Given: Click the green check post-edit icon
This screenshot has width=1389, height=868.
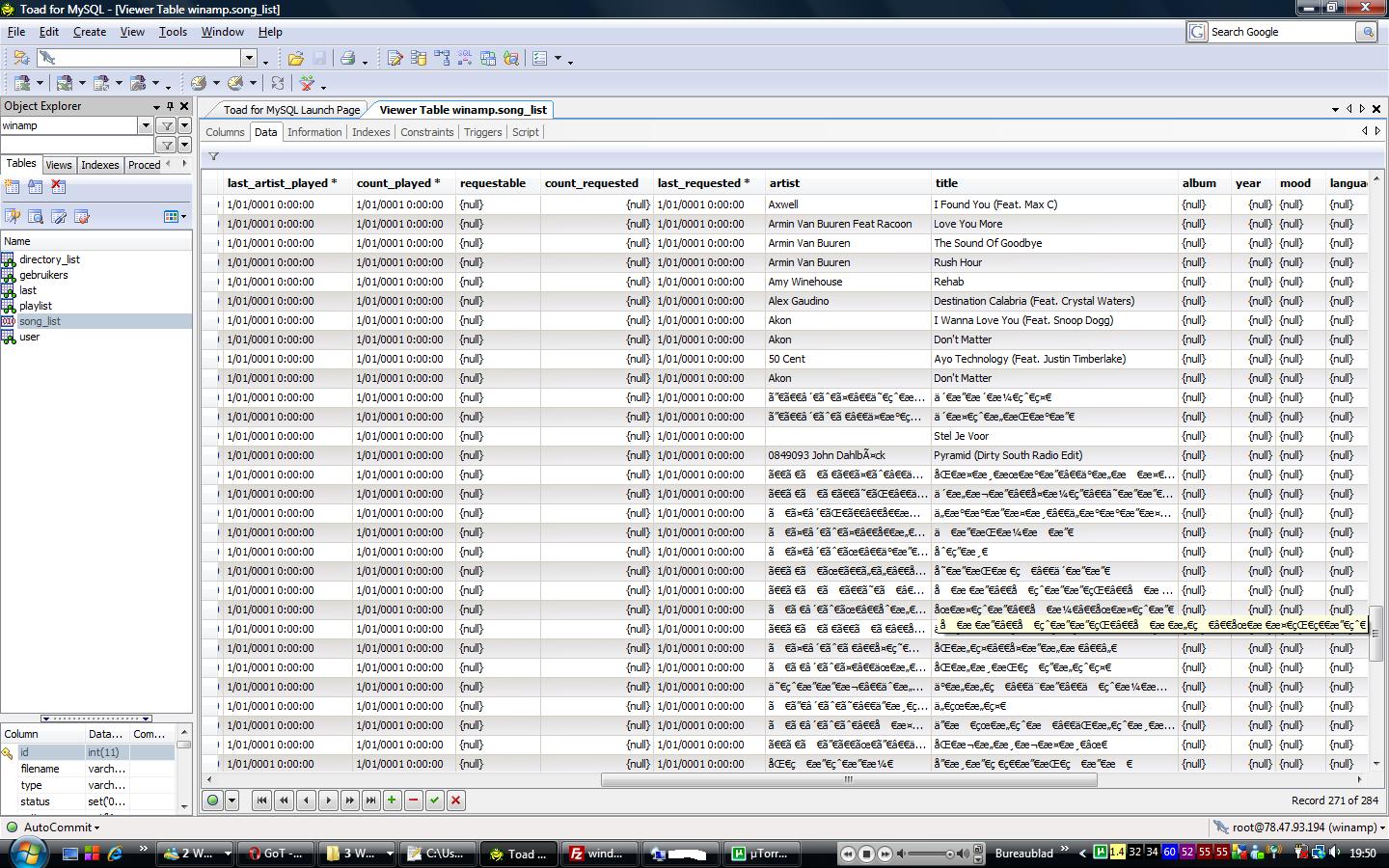Looking at the screenshot, I should point(435,800).
